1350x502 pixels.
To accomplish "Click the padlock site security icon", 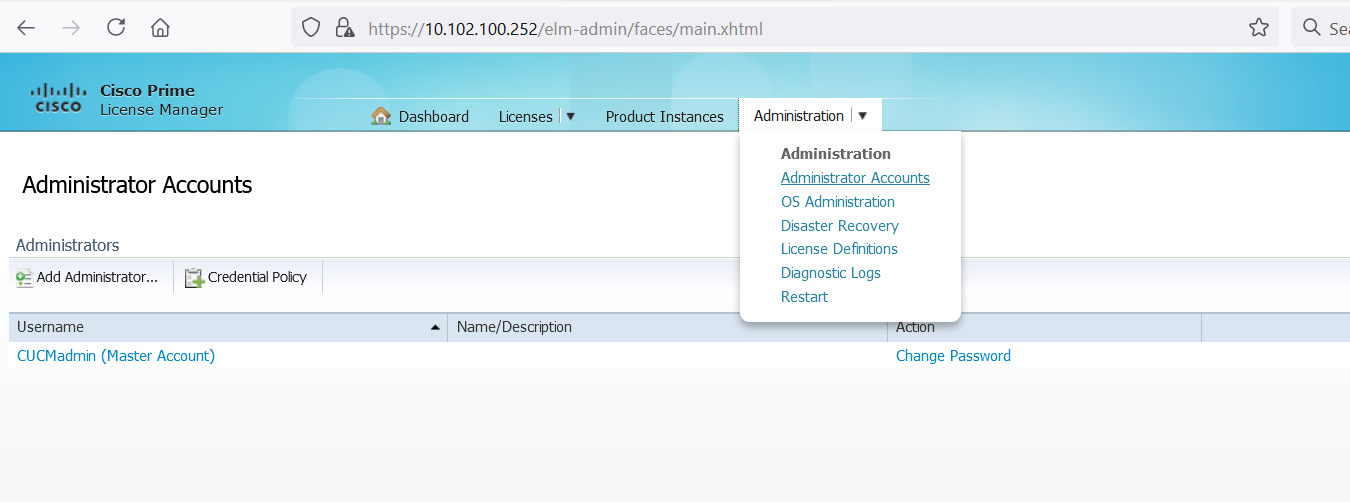I will [344, 28].
